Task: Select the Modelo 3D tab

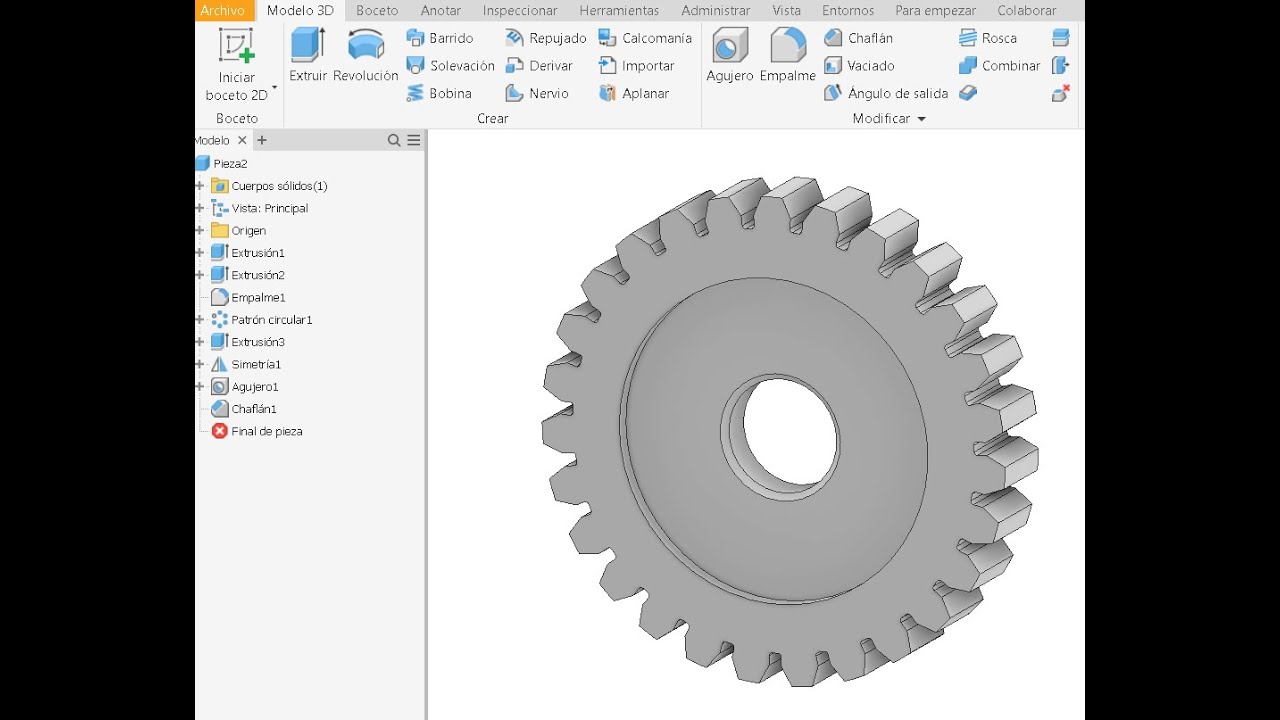Action: (x=300, y=11)
